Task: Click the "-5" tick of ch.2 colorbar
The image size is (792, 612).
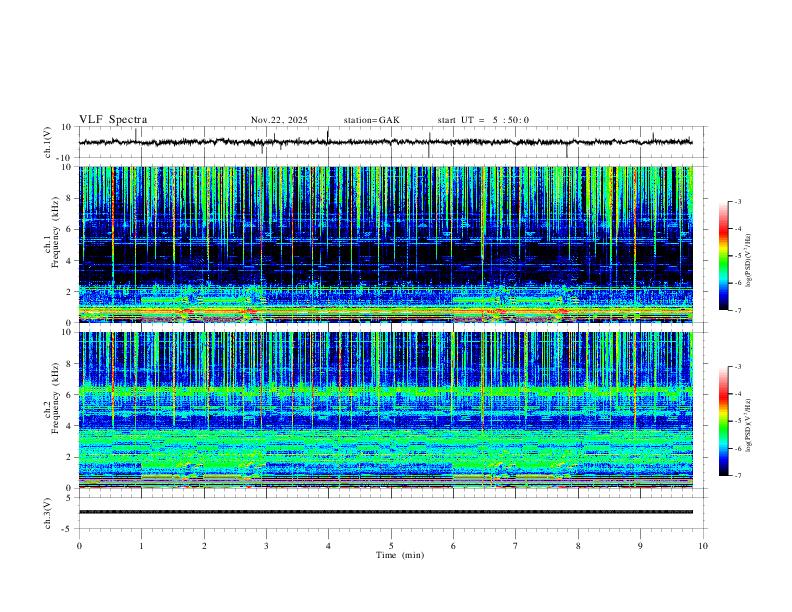Action: [x=738, y=421]
